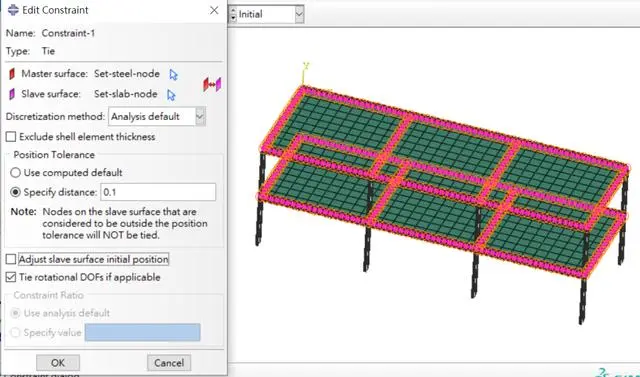Swap master and slave surfaces icon

click(x=212, y=85)
